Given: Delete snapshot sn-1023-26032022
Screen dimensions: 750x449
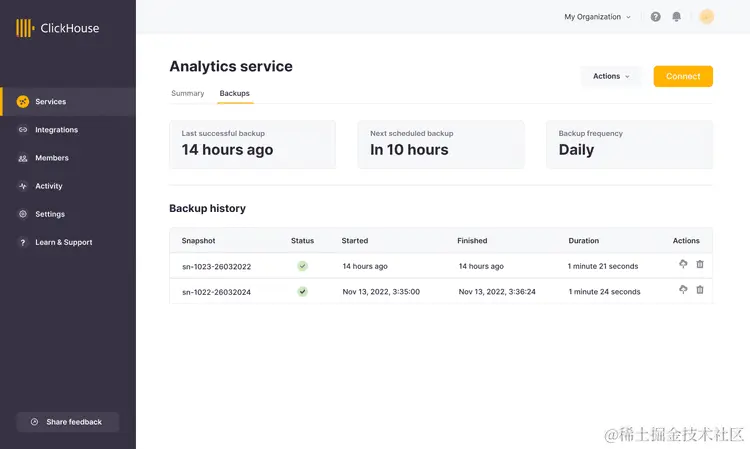Looking at the screenshot, I should (700, 264).
